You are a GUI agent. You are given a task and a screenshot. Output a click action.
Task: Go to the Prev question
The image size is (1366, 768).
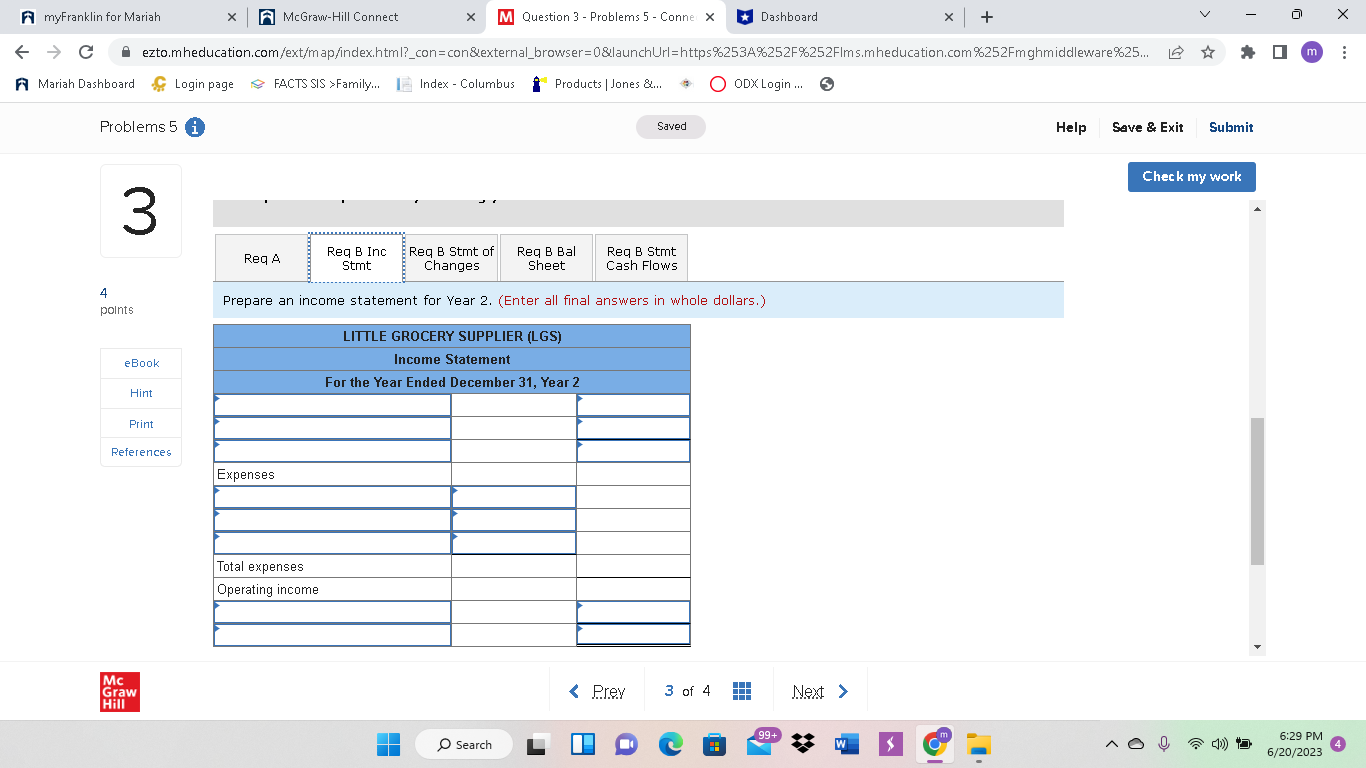pos(597,691)
